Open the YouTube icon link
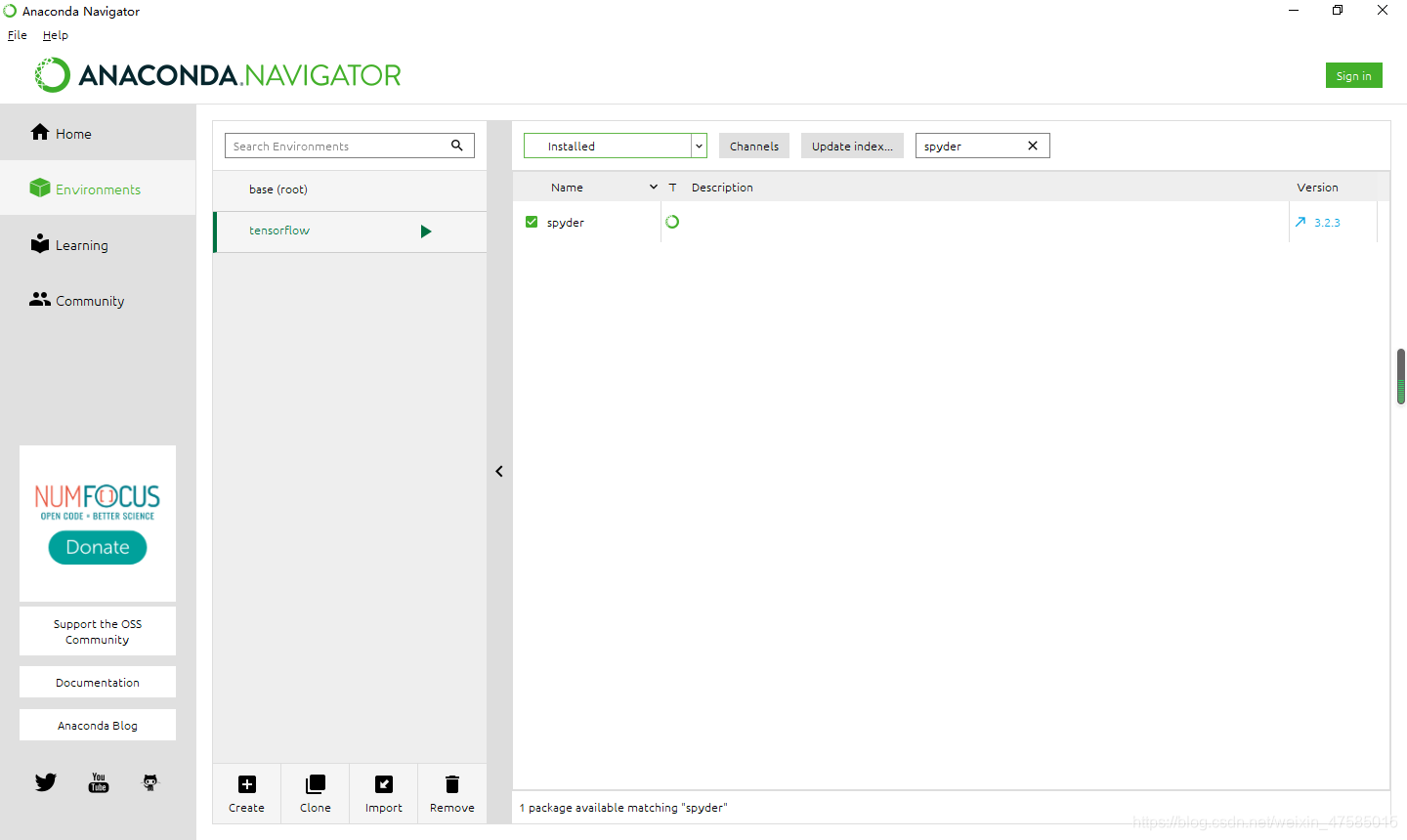The image size is (1407, 840). pos(99,782)
